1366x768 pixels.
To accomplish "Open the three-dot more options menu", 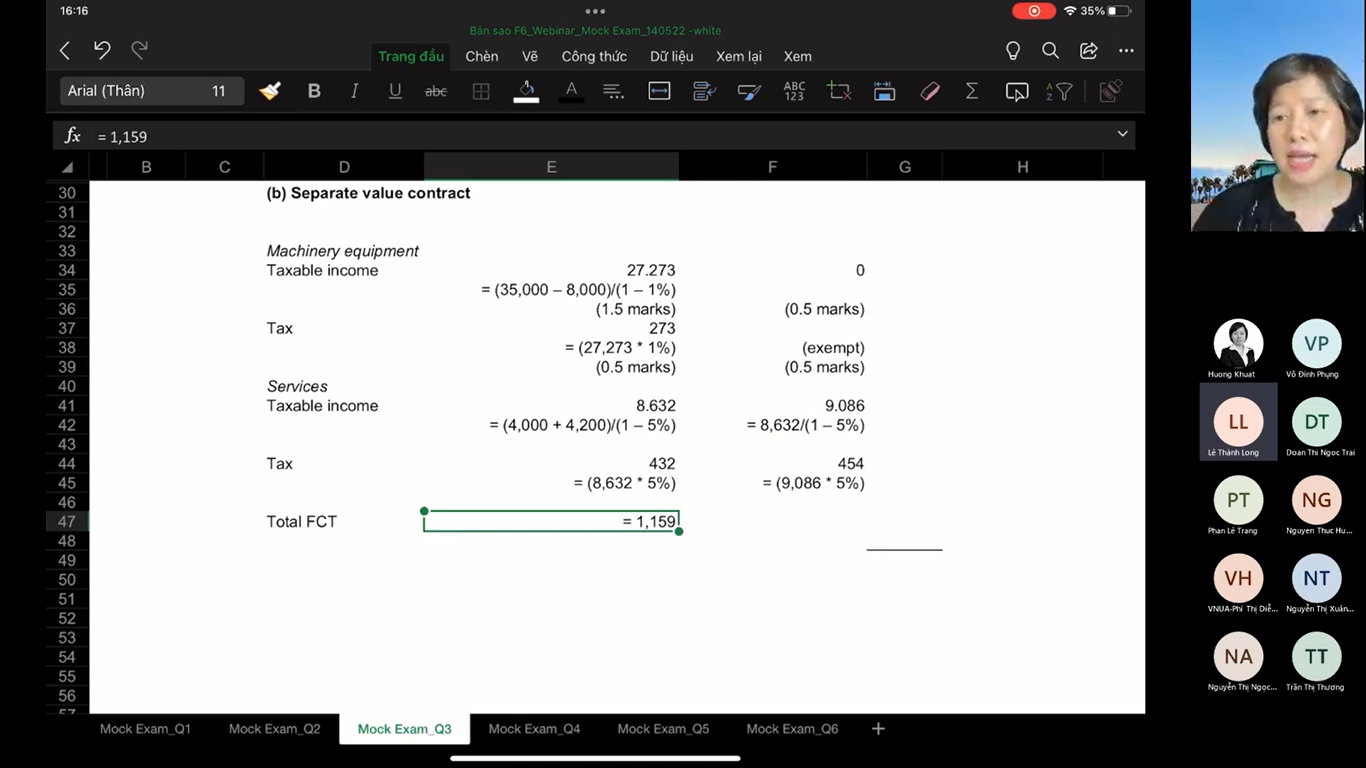I will 1126,50.
